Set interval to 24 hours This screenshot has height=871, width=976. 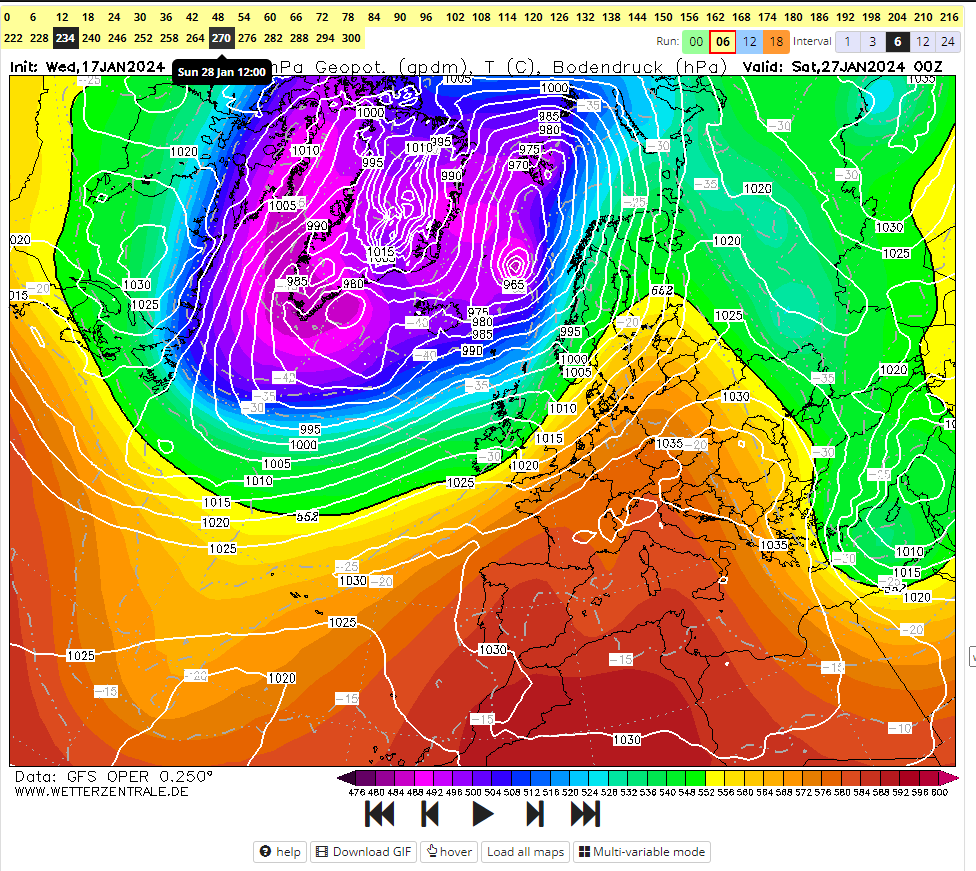point(947,42)
